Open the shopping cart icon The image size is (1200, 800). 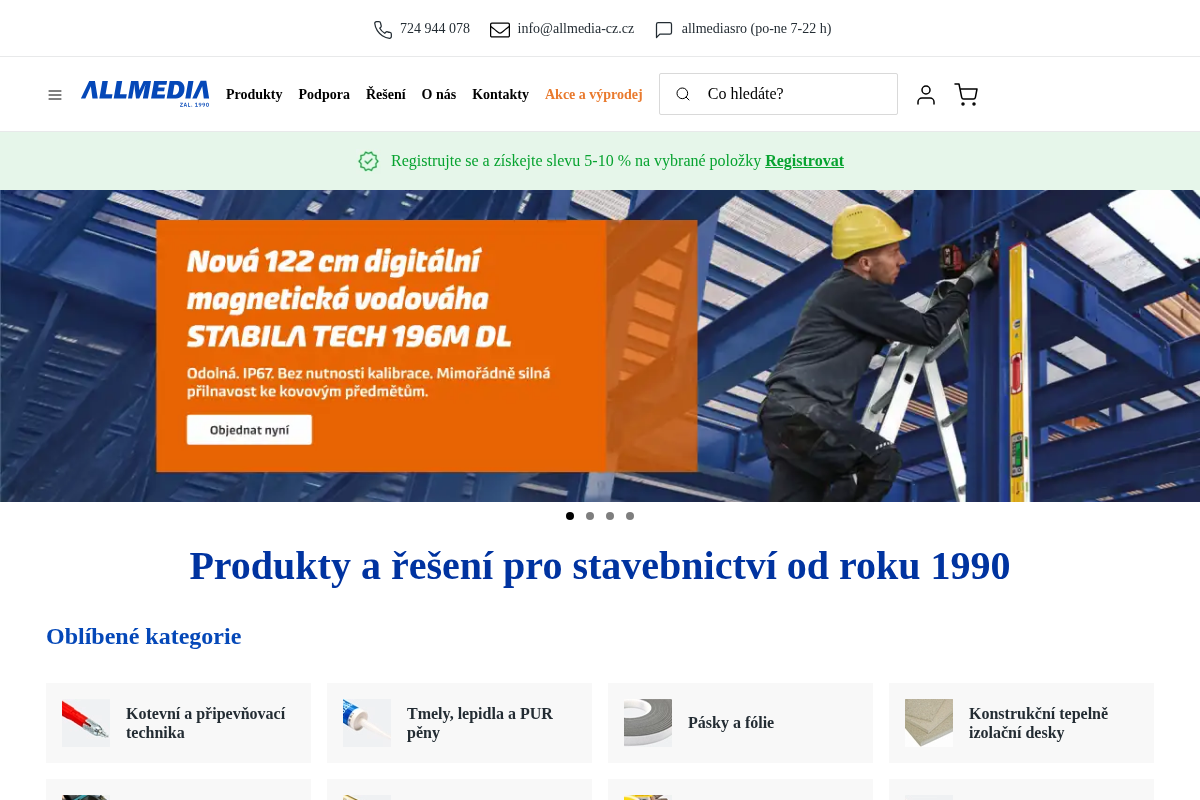tap(966, 95)
